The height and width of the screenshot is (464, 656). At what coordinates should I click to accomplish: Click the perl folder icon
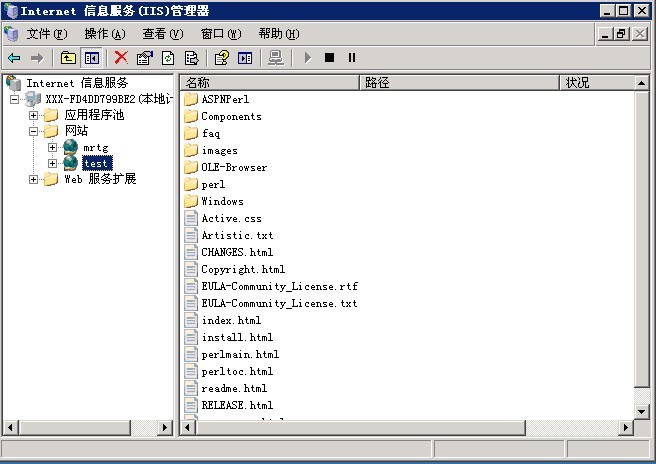point(191,184)
